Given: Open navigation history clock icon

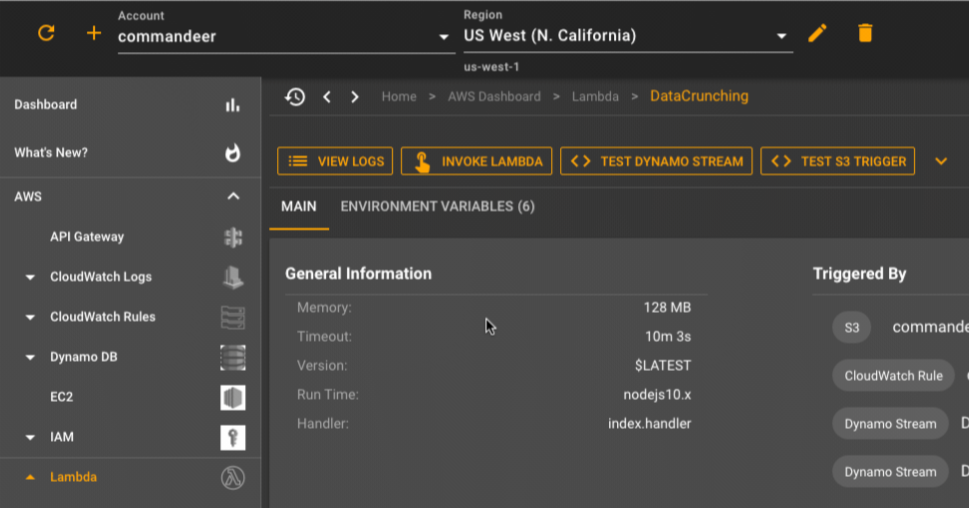Looking at the screenshot, I should 295,96.
